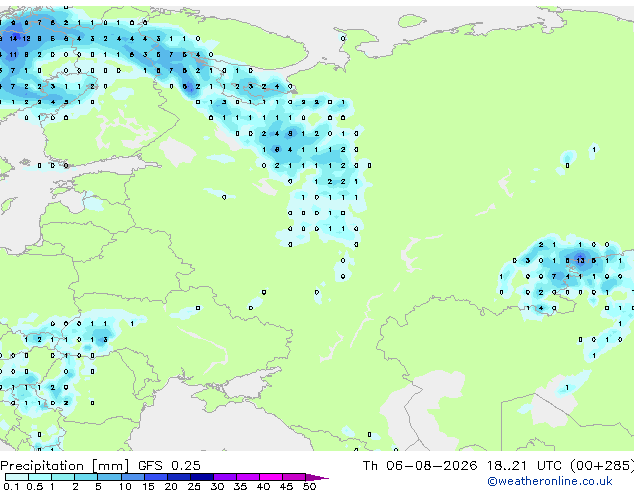Screen dimensions: 634x490
Task: Click the 30–35 mm violet legend swatch
Action: [x=225, y=477]
